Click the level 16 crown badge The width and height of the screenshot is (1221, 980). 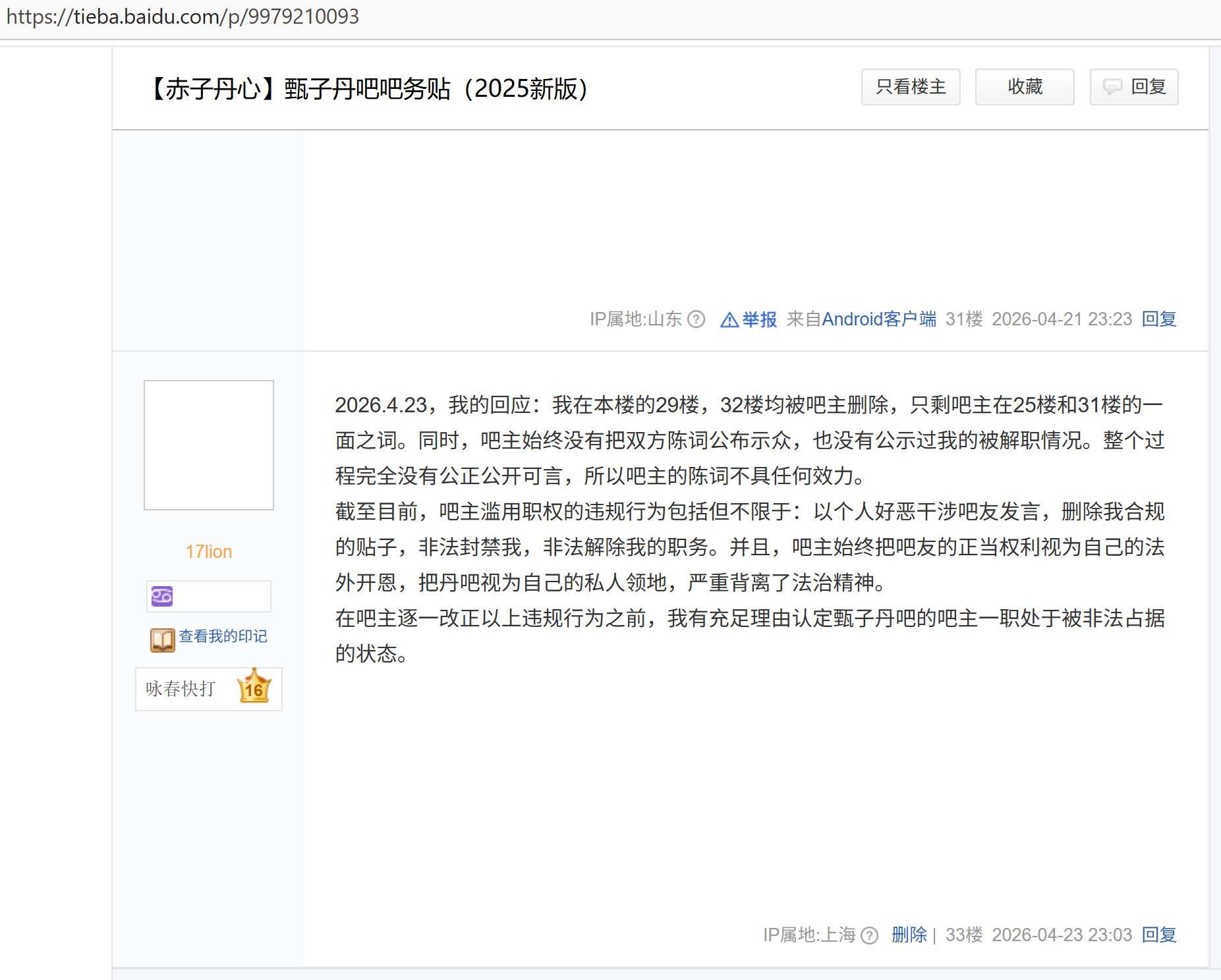coord(254,686)
